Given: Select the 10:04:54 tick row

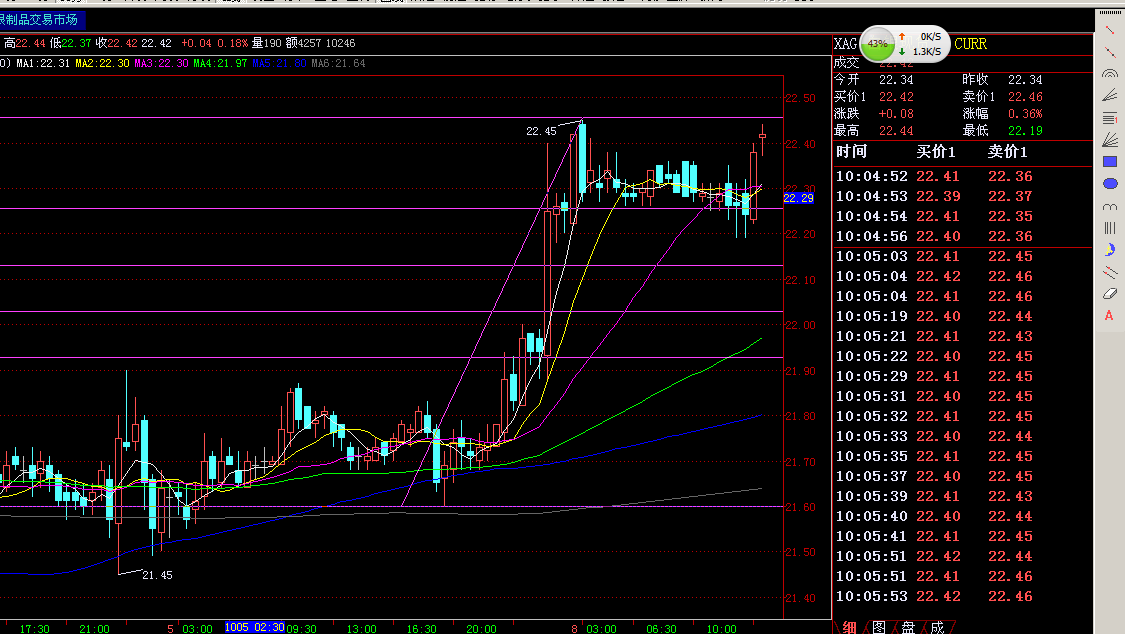Looking at the screenshot, I should (962, 217).
